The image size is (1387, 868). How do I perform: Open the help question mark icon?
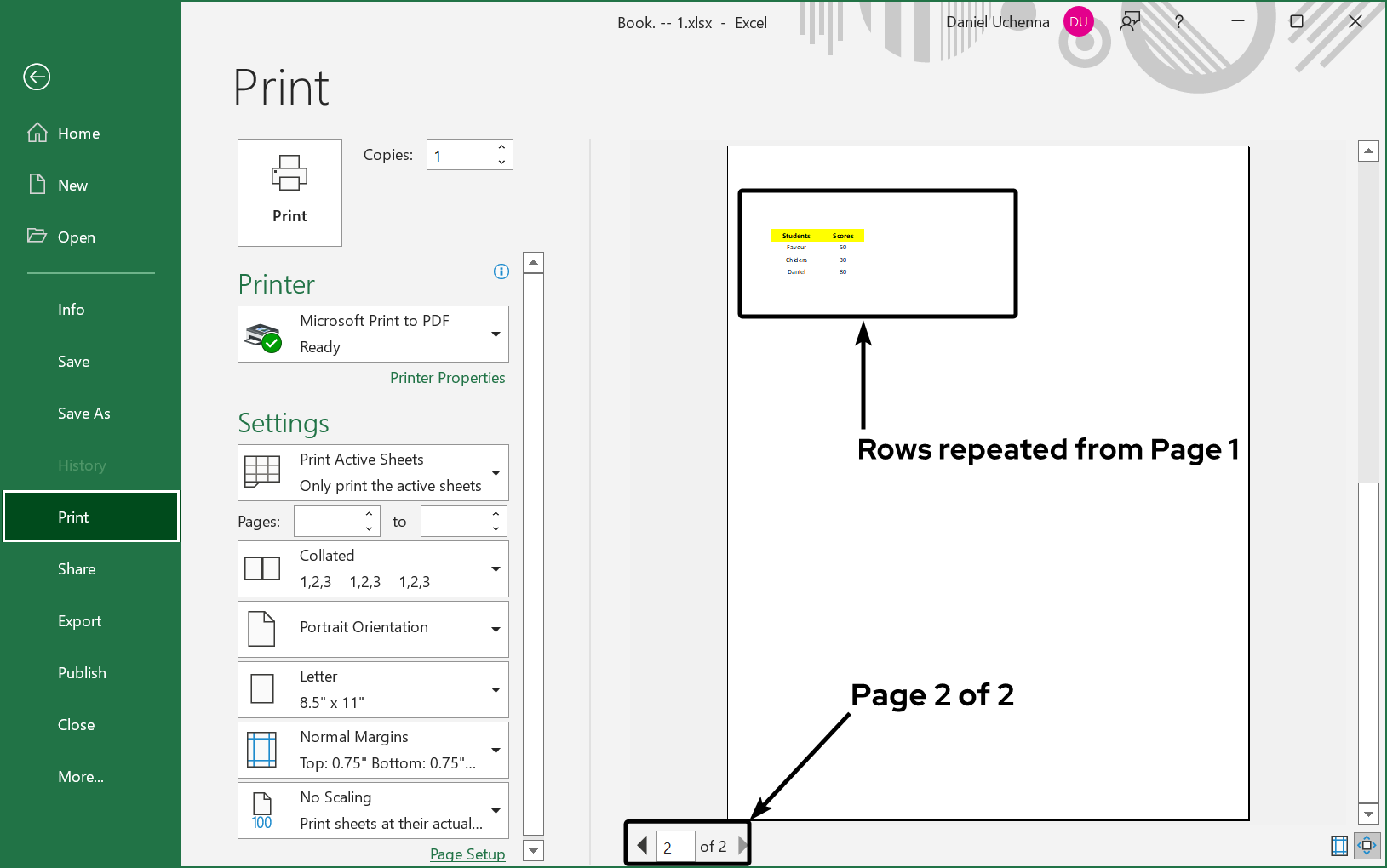[1178, 22]
